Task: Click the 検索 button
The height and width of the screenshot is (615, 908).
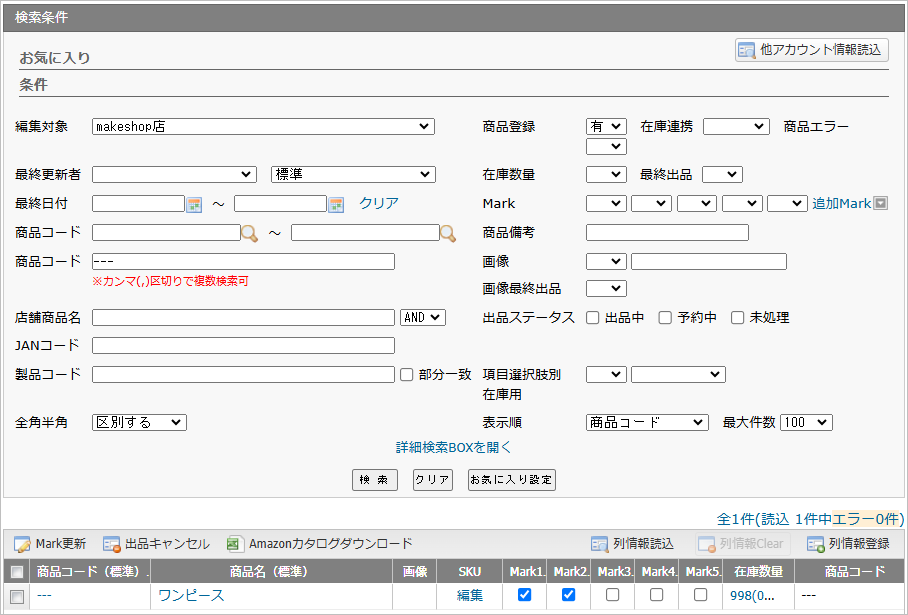Action: 375,479
